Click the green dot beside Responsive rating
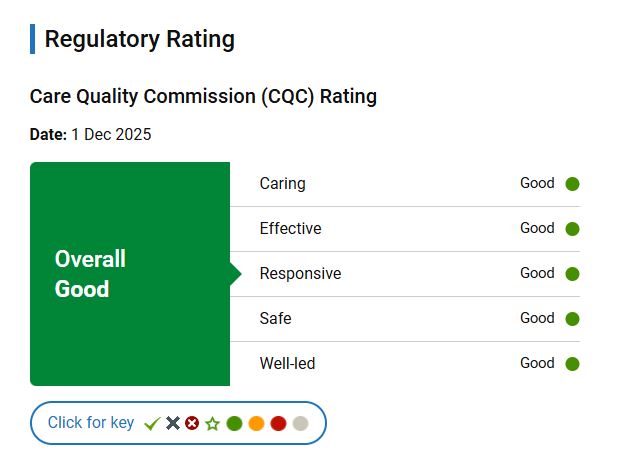632x470 pixels. (572, 274)
